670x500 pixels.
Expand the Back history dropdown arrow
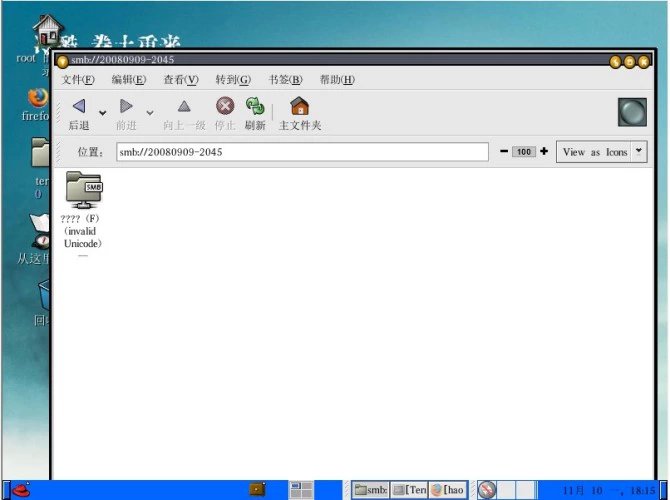[102, 113]
